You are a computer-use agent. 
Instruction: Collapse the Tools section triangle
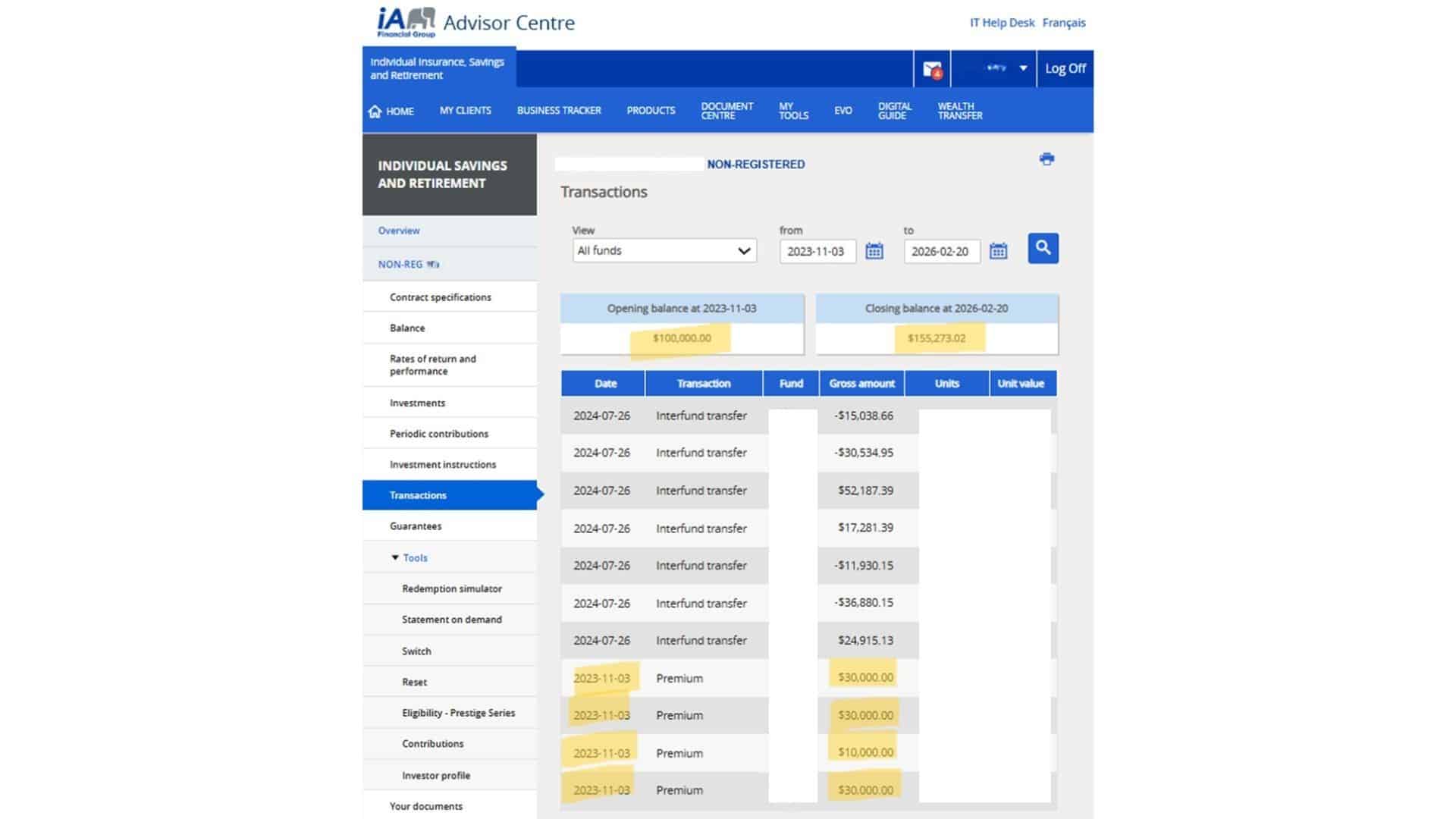(395, 557)
